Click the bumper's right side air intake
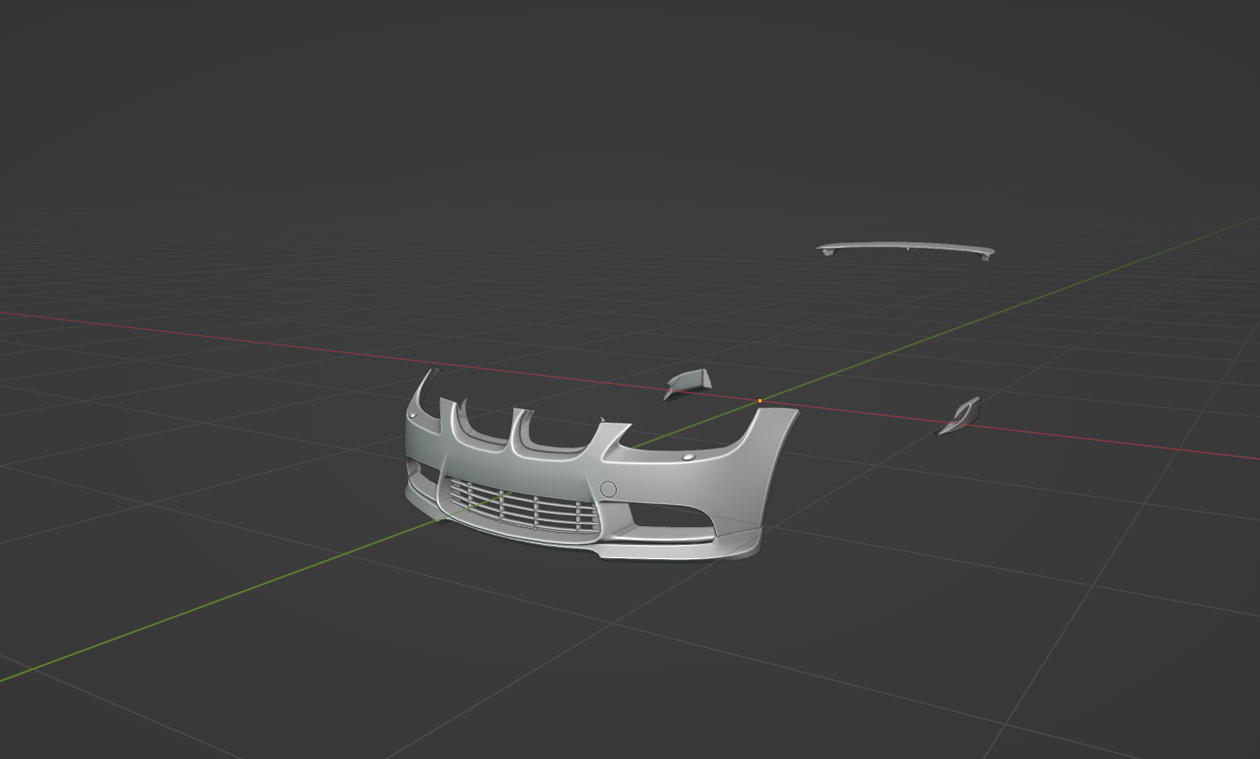Viewport: 1260px width, 759px height. click(668, 515)
